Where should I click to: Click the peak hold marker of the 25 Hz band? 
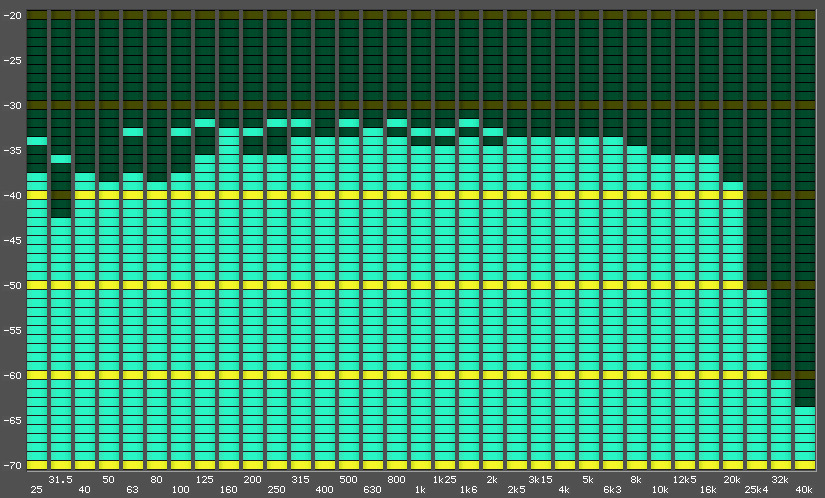[37, 141]
